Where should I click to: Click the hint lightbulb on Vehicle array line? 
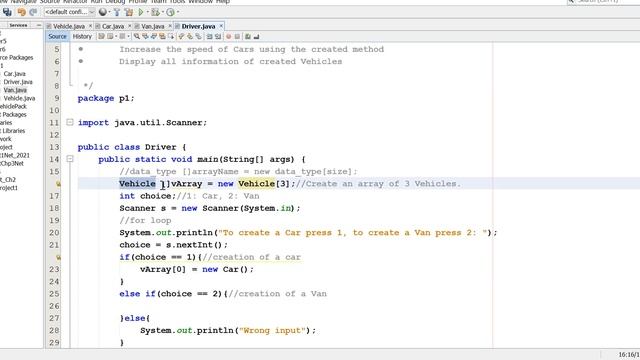pyautogui.click(x=58, y=184)
